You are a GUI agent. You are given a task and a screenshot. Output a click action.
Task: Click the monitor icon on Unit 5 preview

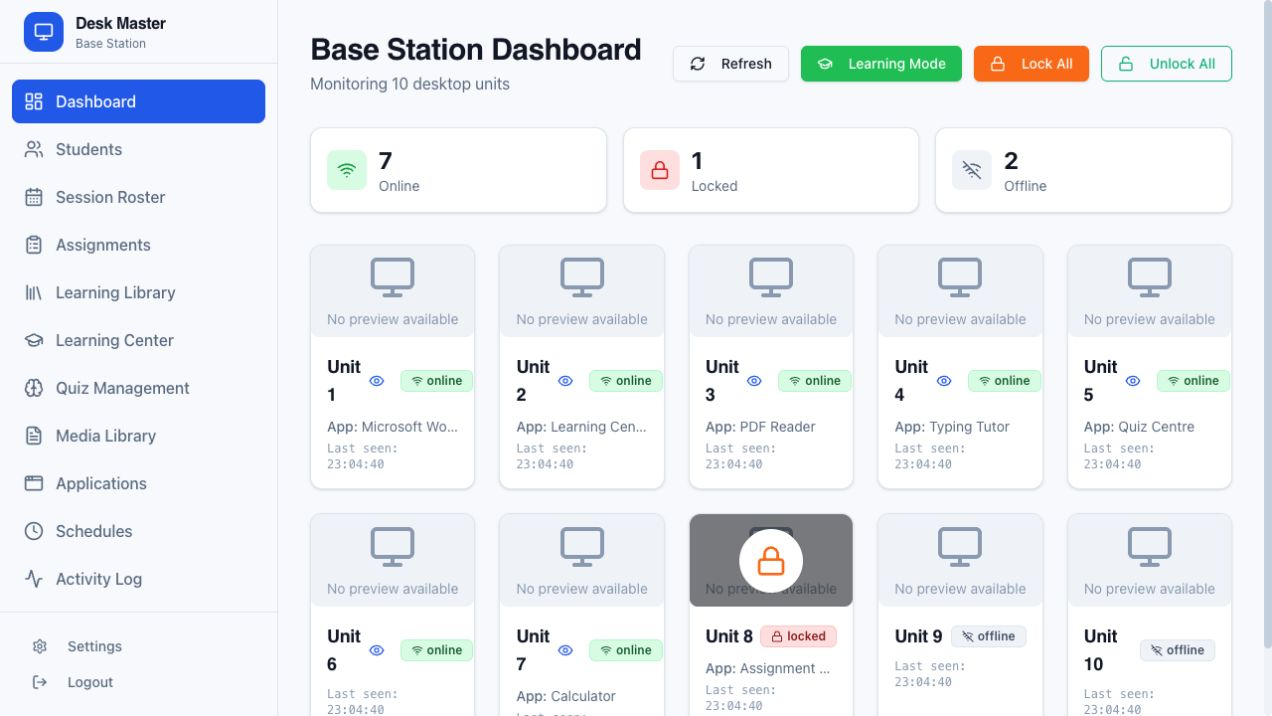click(1149, 277)
